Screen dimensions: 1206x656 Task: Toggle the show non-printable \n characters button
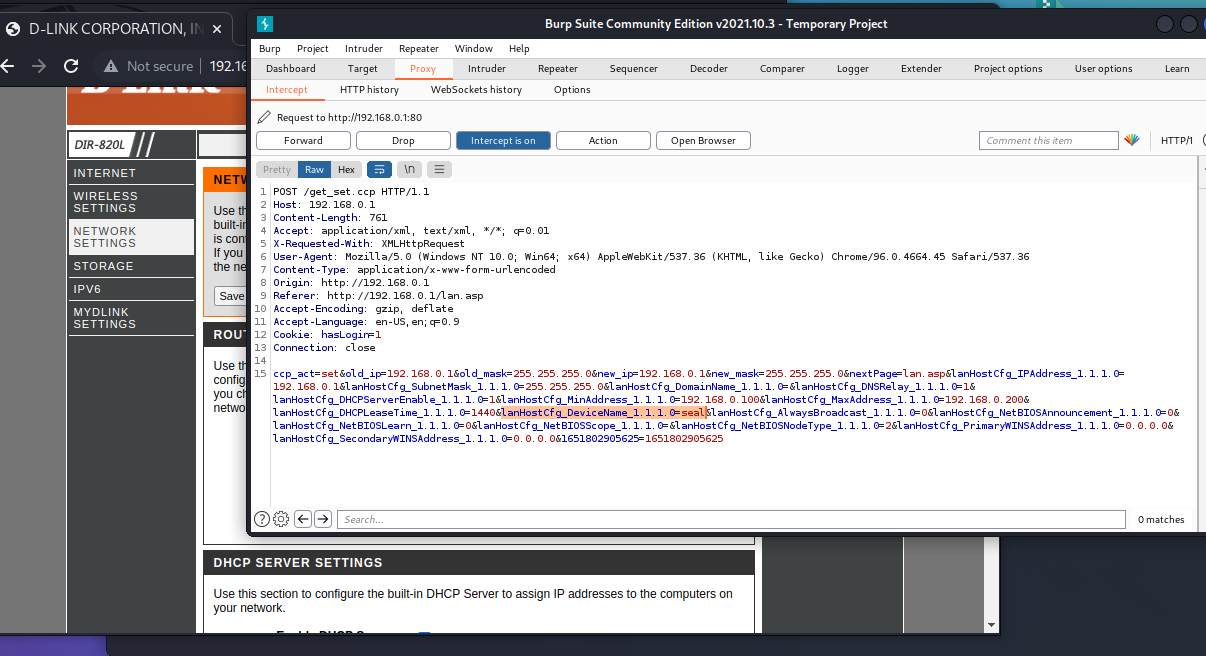pos(409,170)
